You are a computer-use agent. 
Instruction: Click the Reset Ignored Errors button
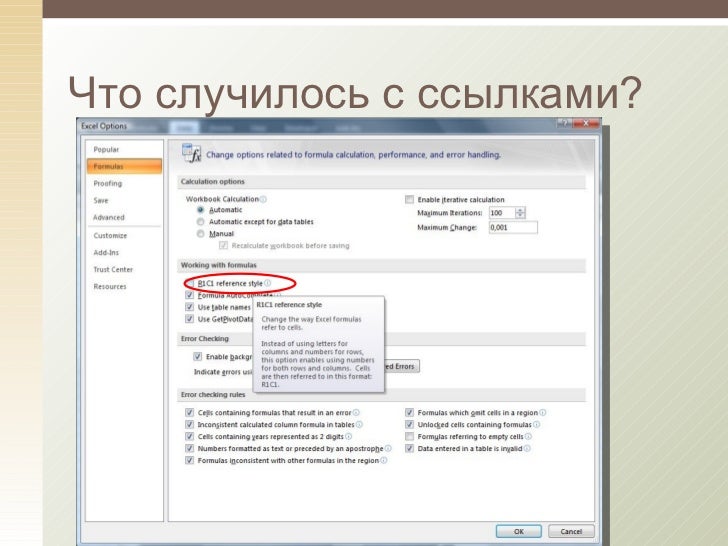coord(402,366)
